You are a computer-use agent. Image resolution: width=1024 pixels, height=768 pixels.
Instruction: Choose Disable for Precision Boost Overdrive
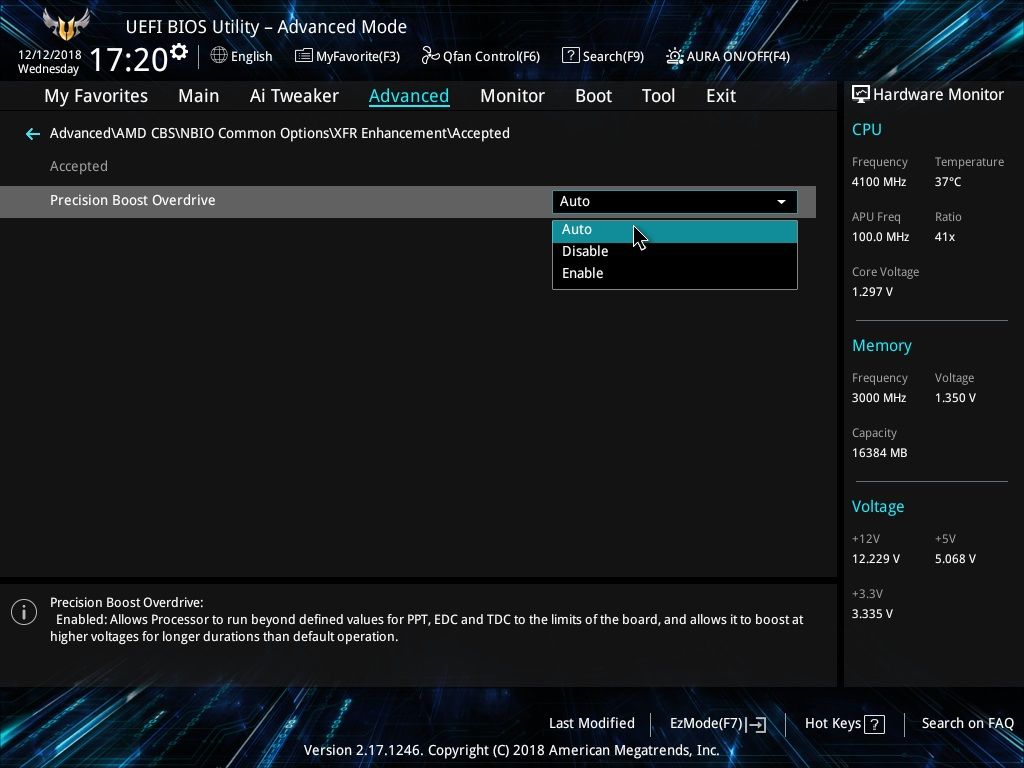point(675,251)
